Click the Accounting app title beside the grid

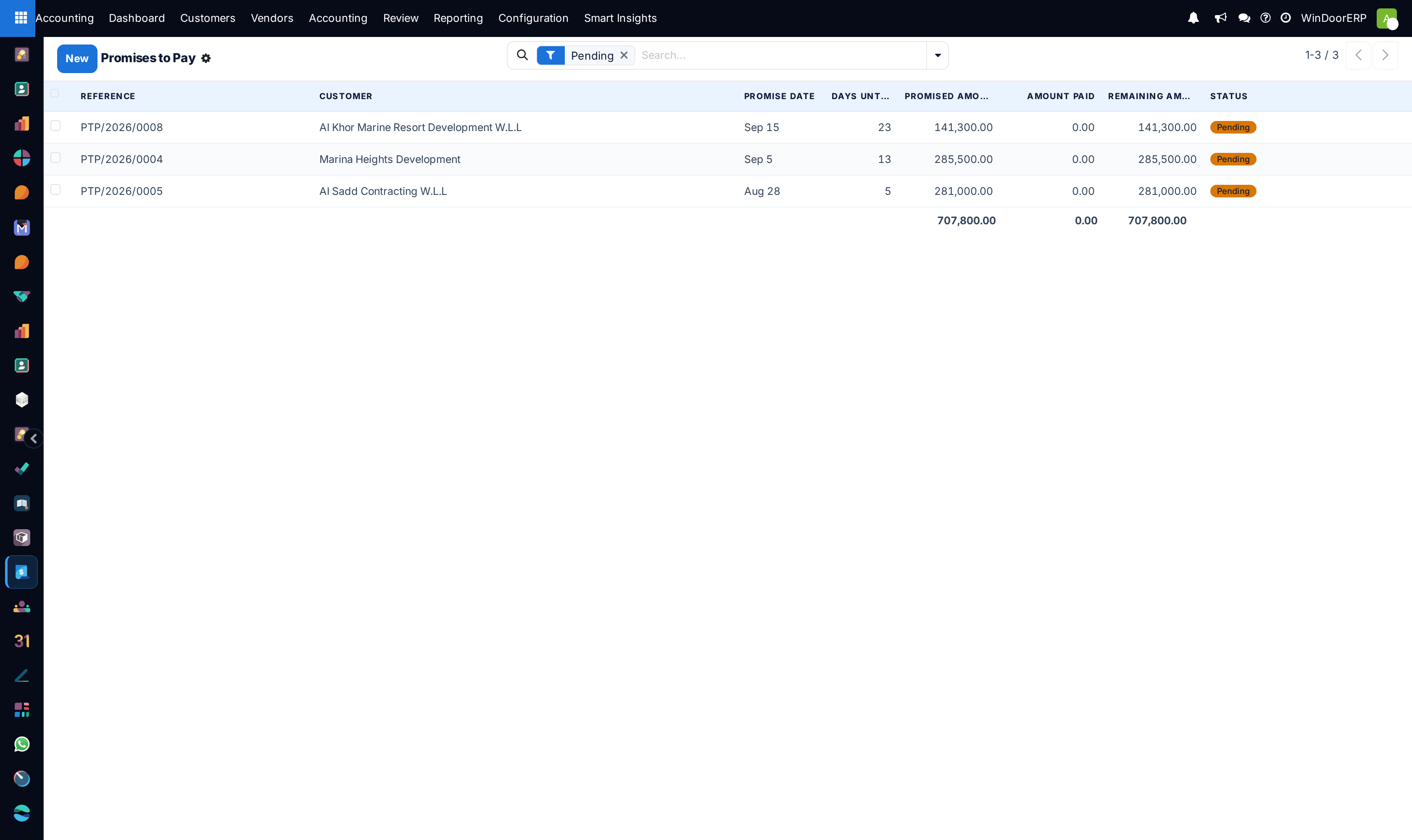point(65,18)
